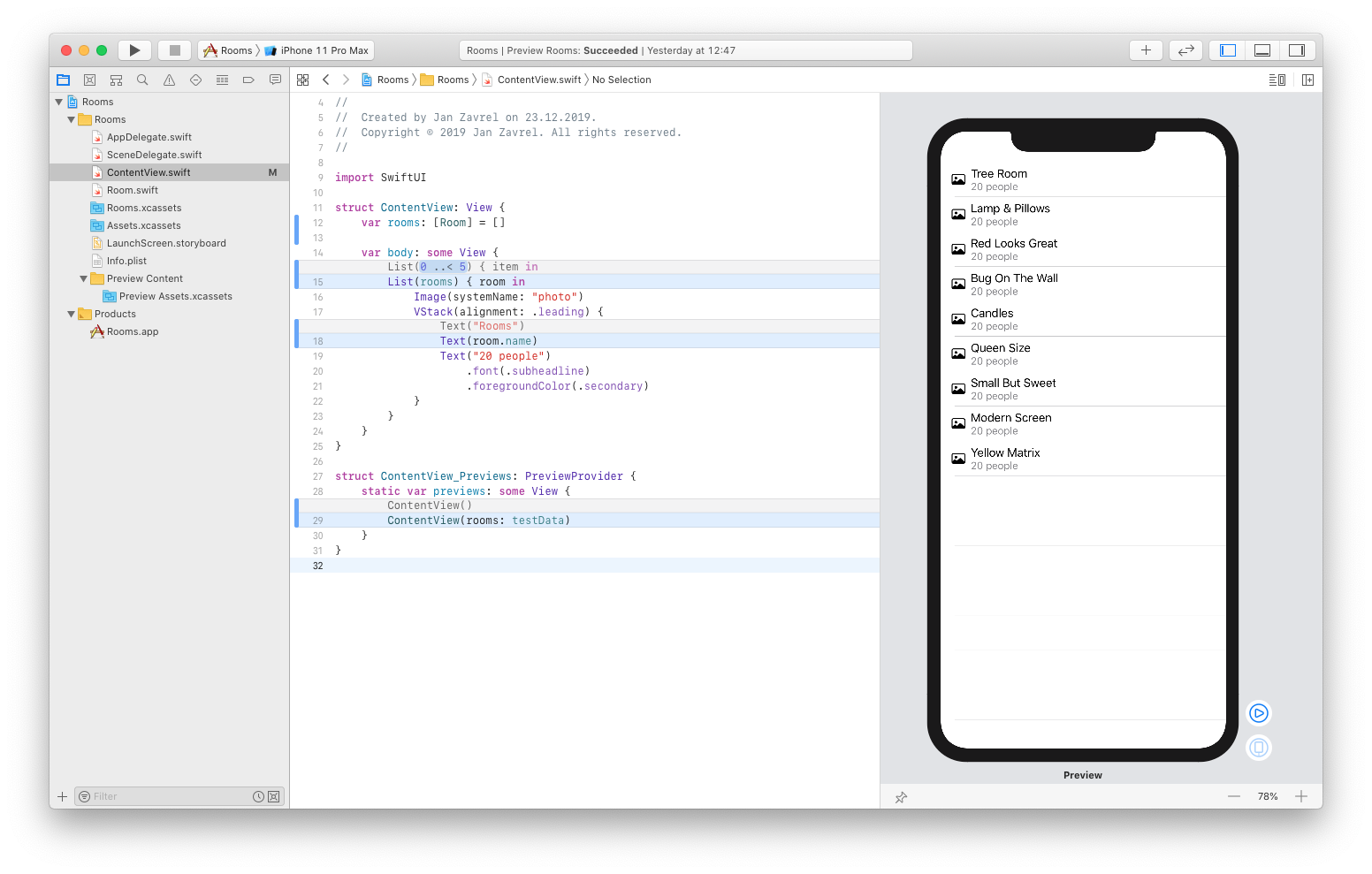This screenshot has height=874, width=1372.
Task: Start Live Preview with the circular play button
Action: coord(1258,713)
